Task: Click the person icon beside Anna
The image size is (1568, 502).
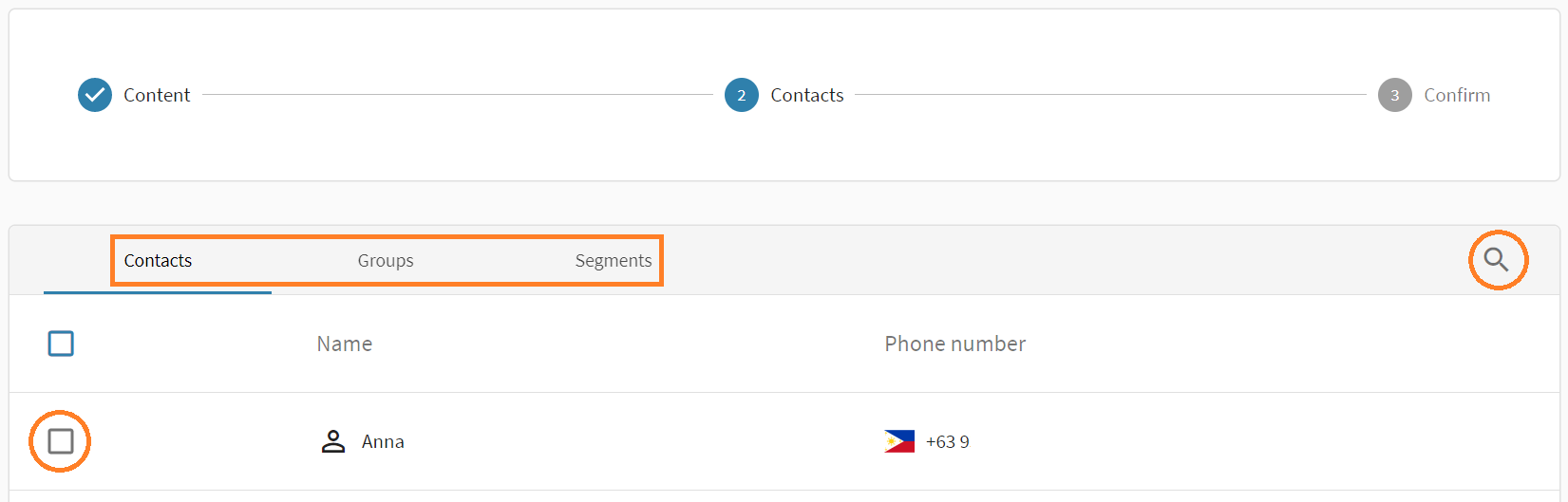Action: pos(333,441)
